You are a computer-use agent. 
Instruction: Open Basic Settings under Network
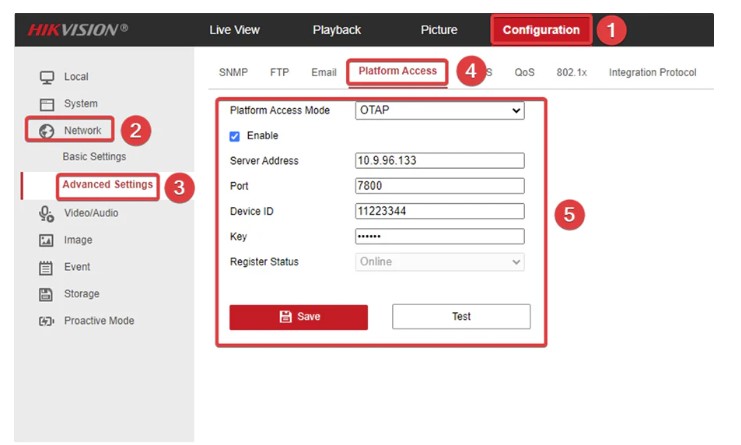point(94,156)
